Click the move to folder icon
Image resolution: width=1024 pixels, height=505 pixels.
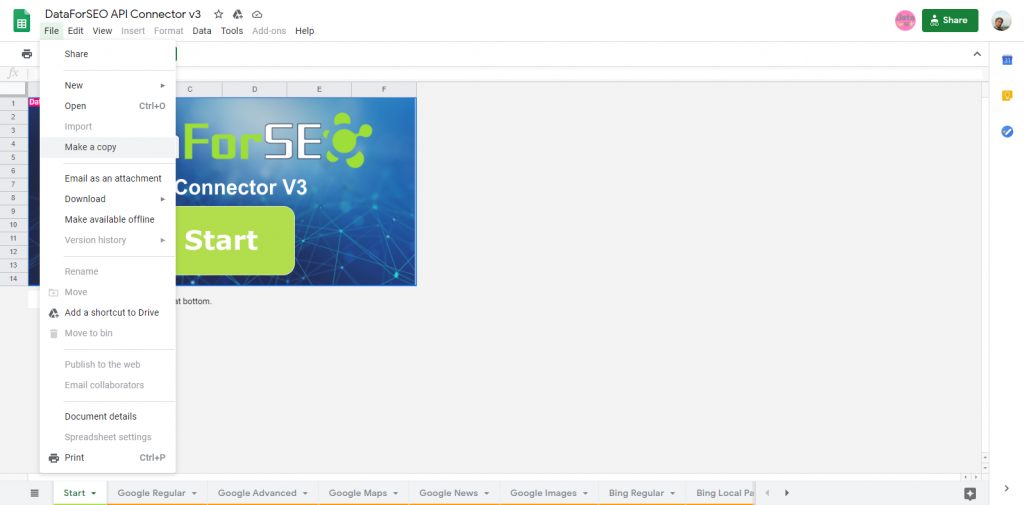(x=237, y=15)
